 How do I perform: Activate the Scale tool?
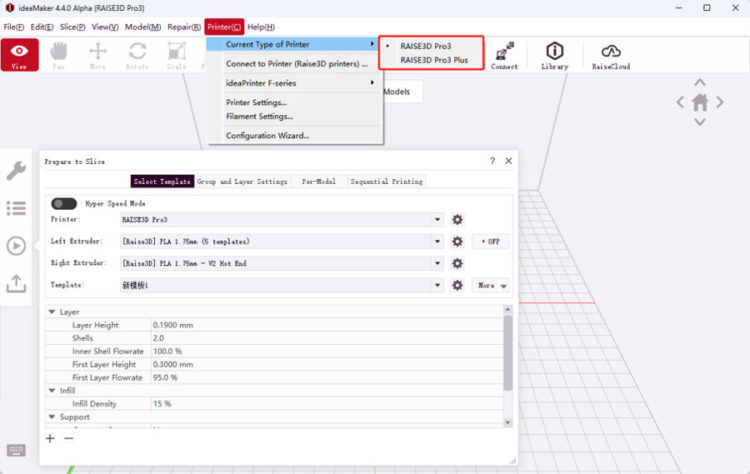point(176,55)
